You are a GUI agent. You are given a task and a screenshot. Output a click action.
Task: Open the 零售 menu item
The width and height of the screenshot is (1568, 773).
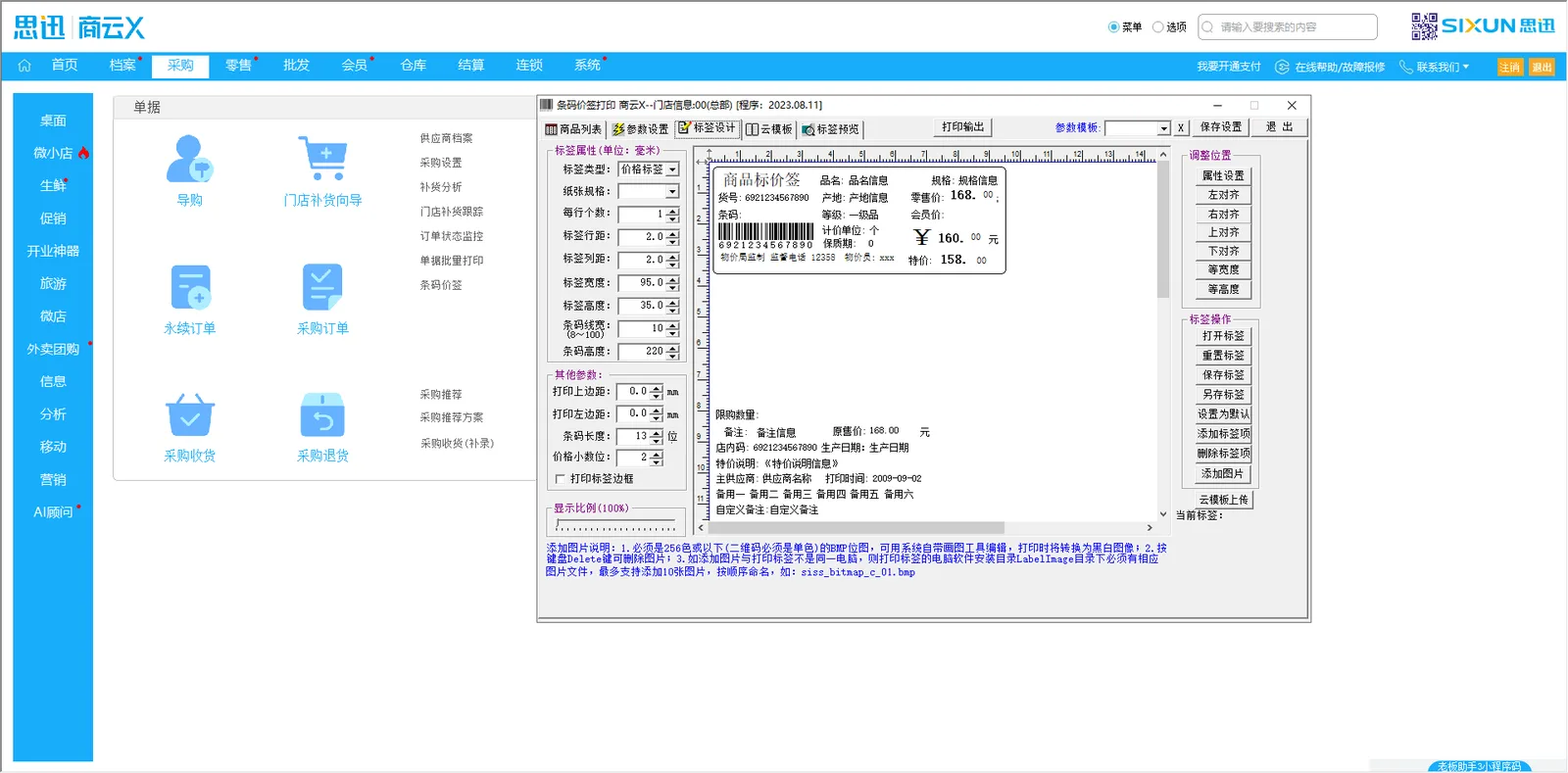pyautogui.click(x=238, y=66)
